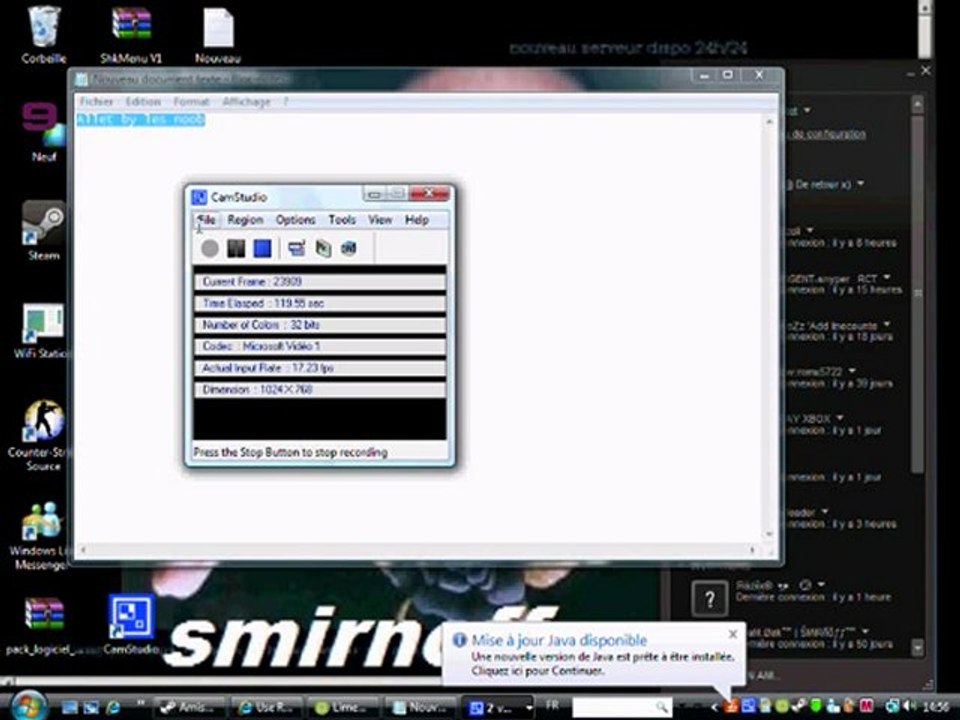Click Switch Between Windows quick launch icon
This screenshot has height=720, width=960.
click(91, 707)
